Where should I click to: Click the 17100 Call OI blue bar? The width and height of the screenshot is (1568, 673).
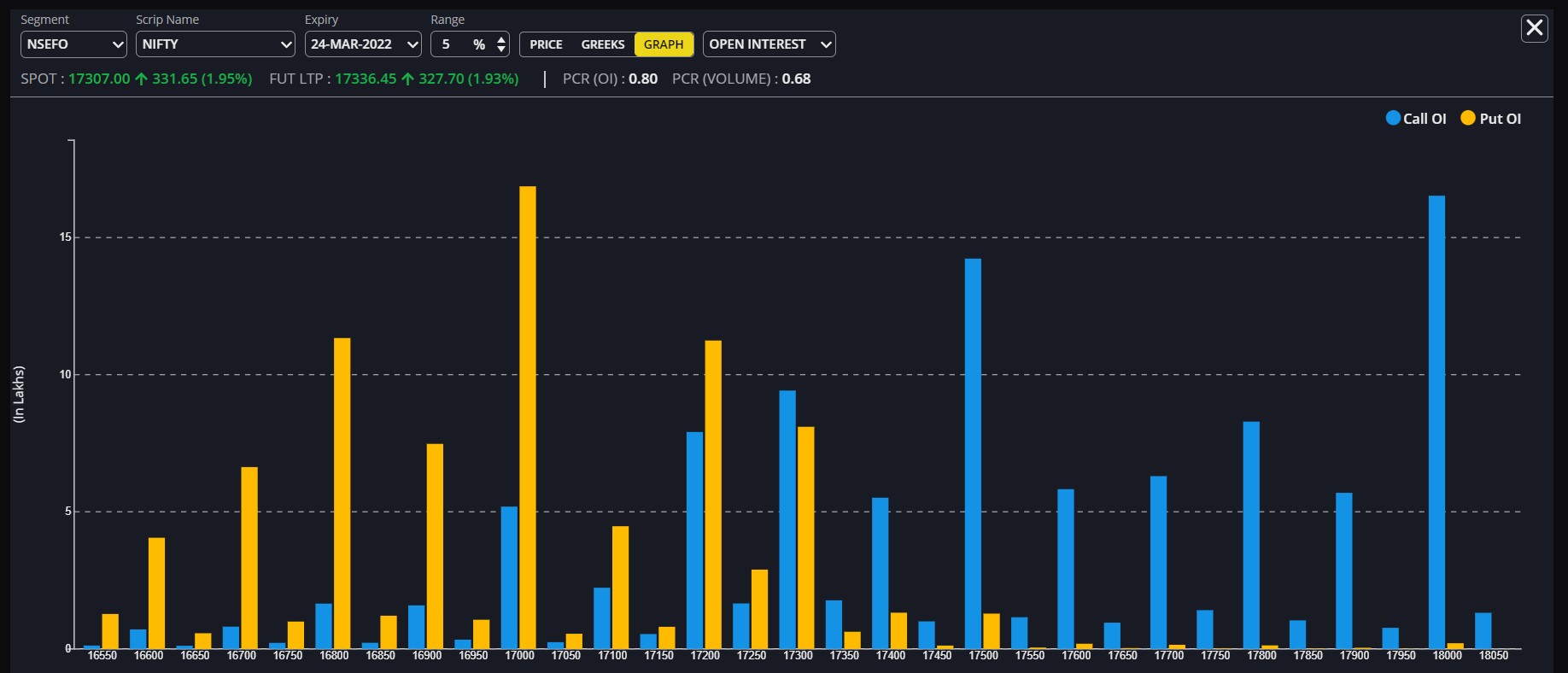point(602,618)
